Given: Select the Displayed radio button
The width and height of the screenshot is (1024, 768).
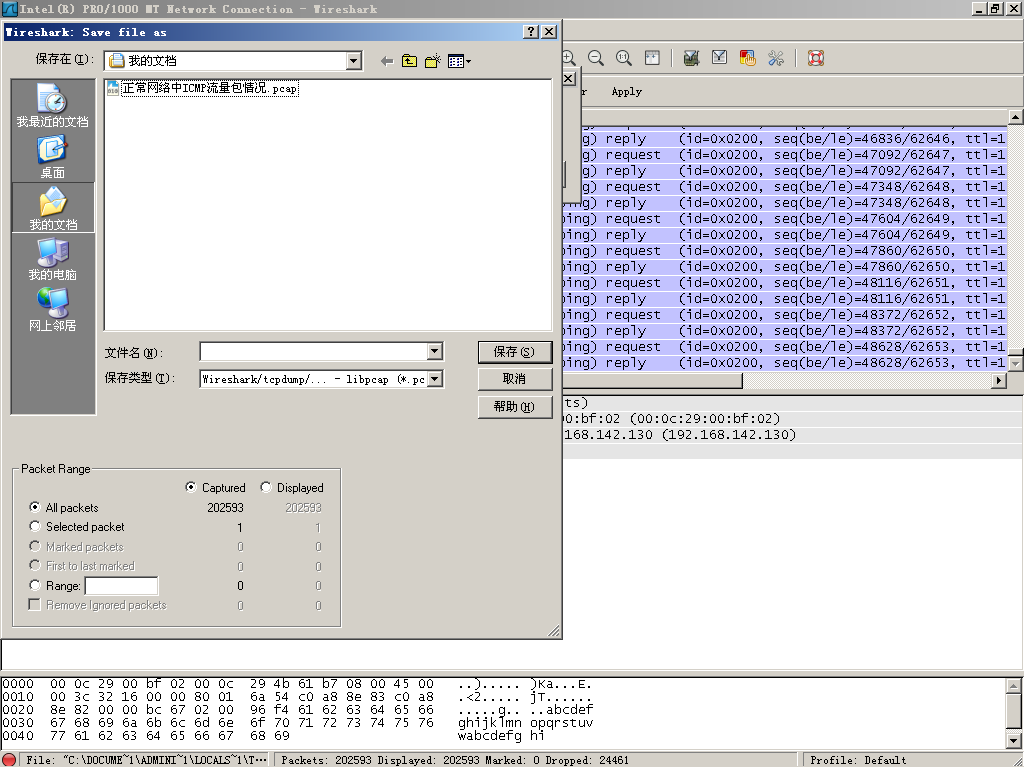Looking at the screenshot, I should [x=266, y=487].
